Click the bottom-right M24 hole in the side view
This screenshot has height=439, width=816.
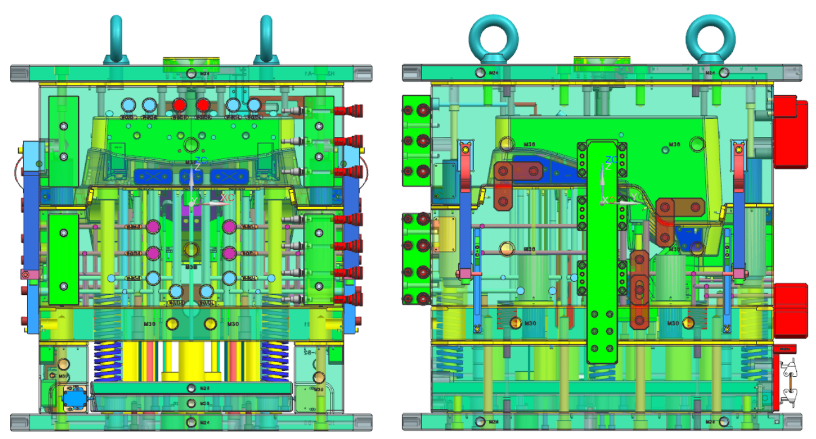click(x=723, y=422)
